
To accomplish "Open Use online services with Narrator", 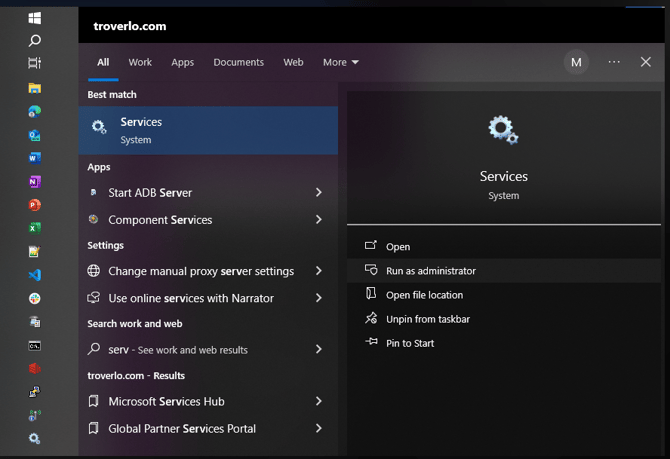I will (208, 298).
